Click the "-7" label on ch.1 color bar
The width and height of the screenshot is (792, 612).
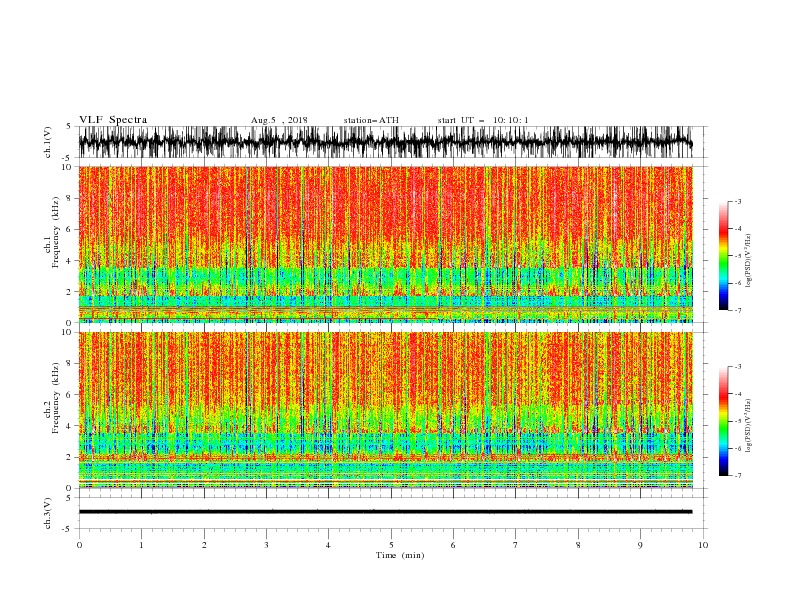click(737, 310)
